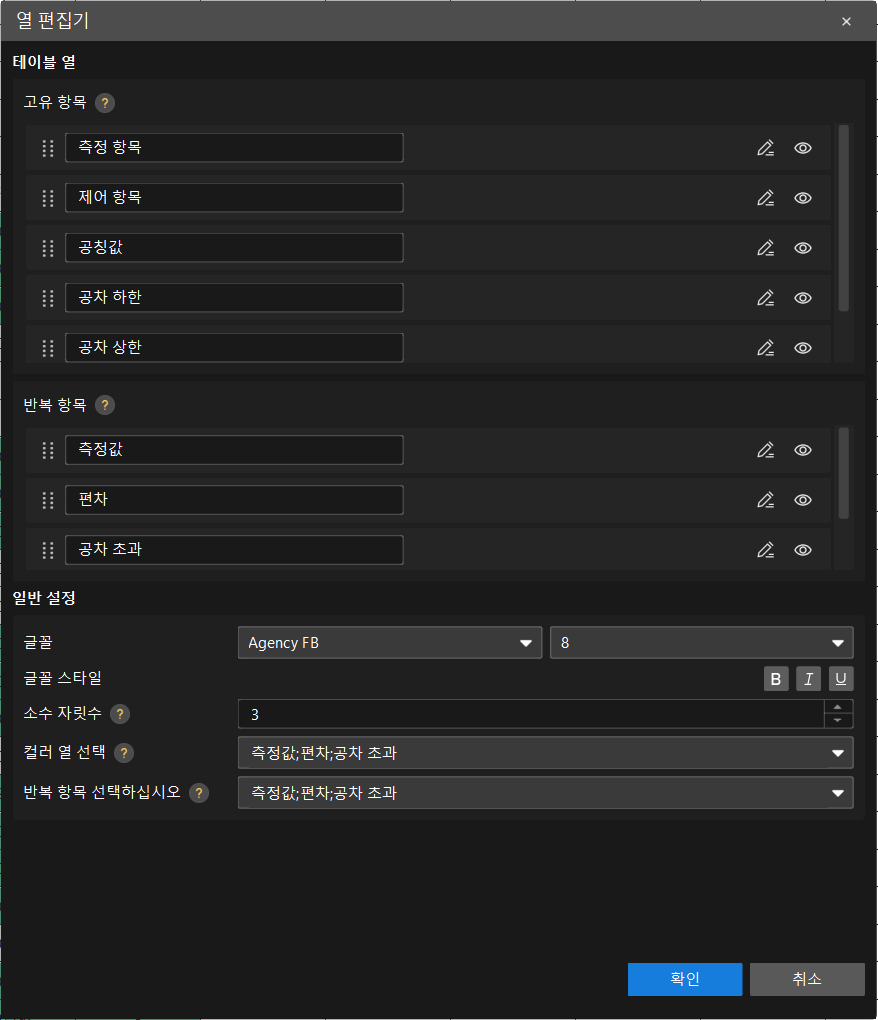Image resolution: width=878 pixels, height=1020 pixels.
Task: Grab the drag handle of 편차 row
Action: pos(48,500)
